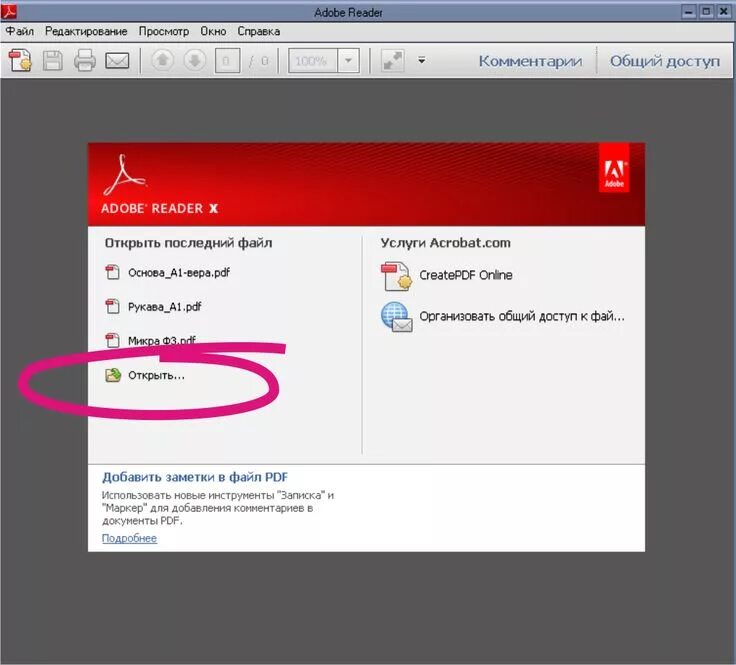
Task: Close the Adobe Reader window
Action: [x=723, y=12]
